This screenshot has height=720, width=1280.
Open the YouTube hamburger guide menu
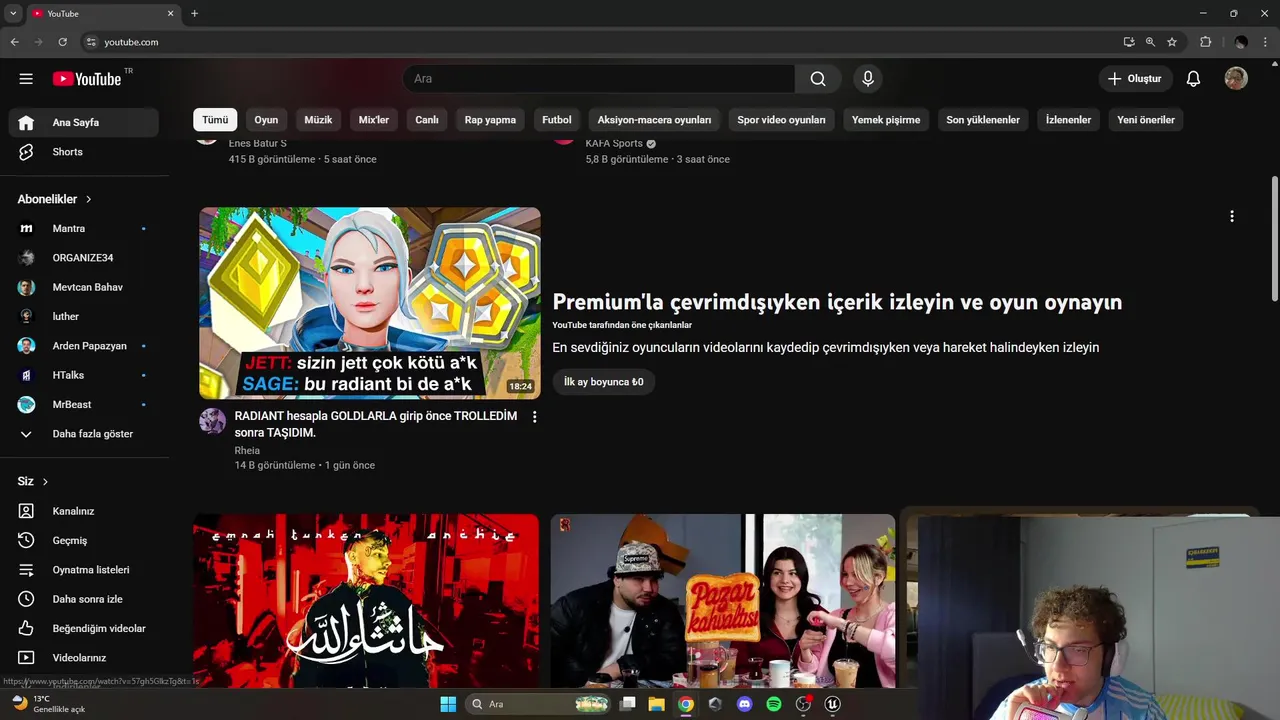tap(26, 79)
